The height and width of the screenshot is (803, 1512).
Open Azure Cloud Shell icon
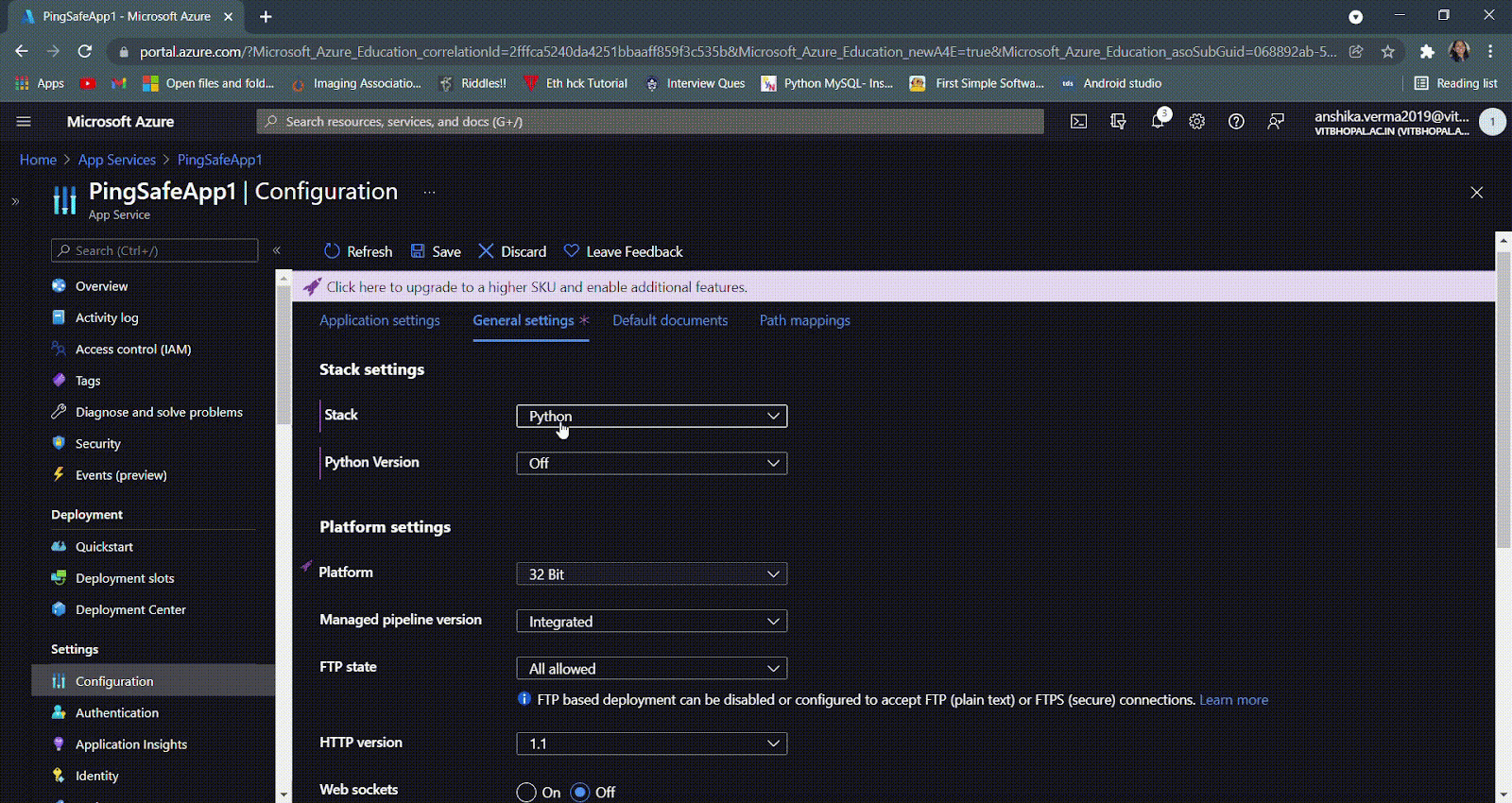[x=1078, y=122]
